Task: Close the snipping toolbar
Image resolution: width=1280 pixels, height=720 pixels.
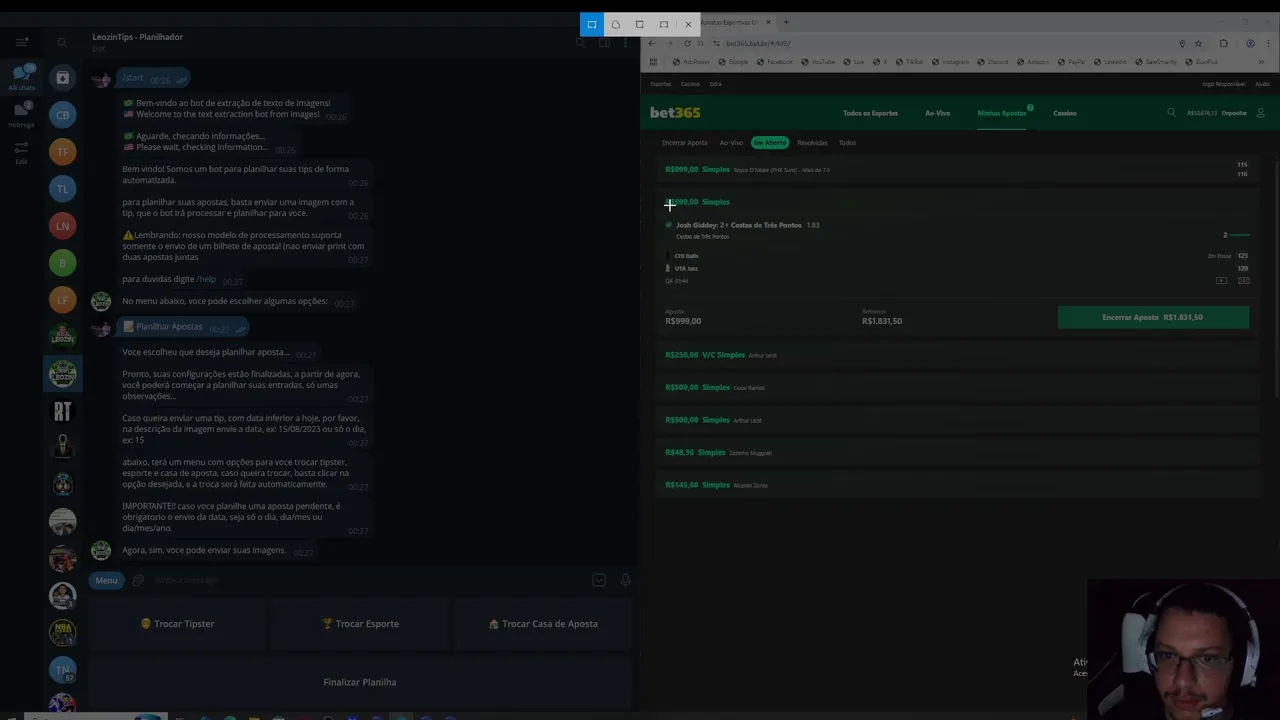Action: [688, 24]
